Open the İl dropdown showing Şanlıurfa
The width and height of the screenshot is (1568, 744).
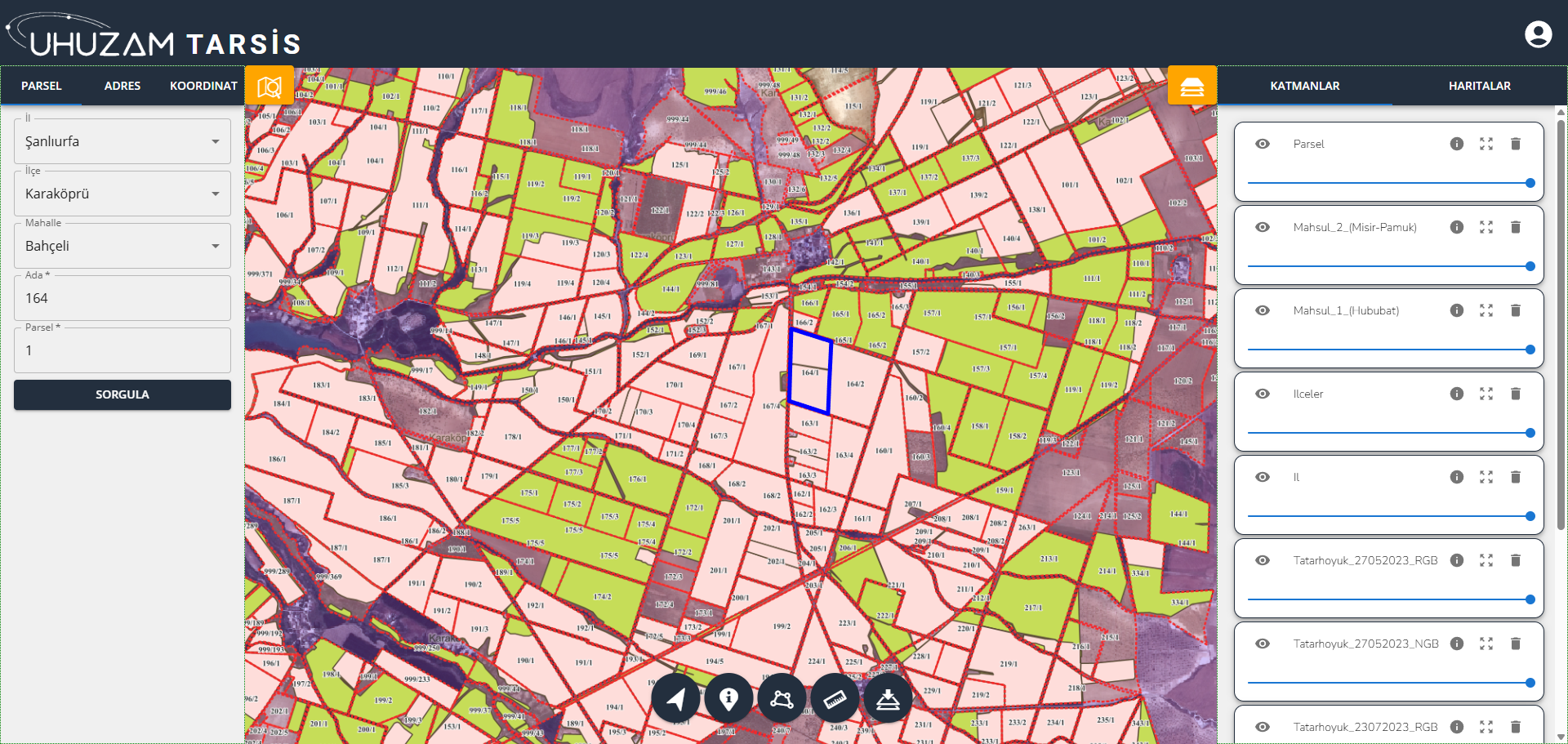point(122,141)
